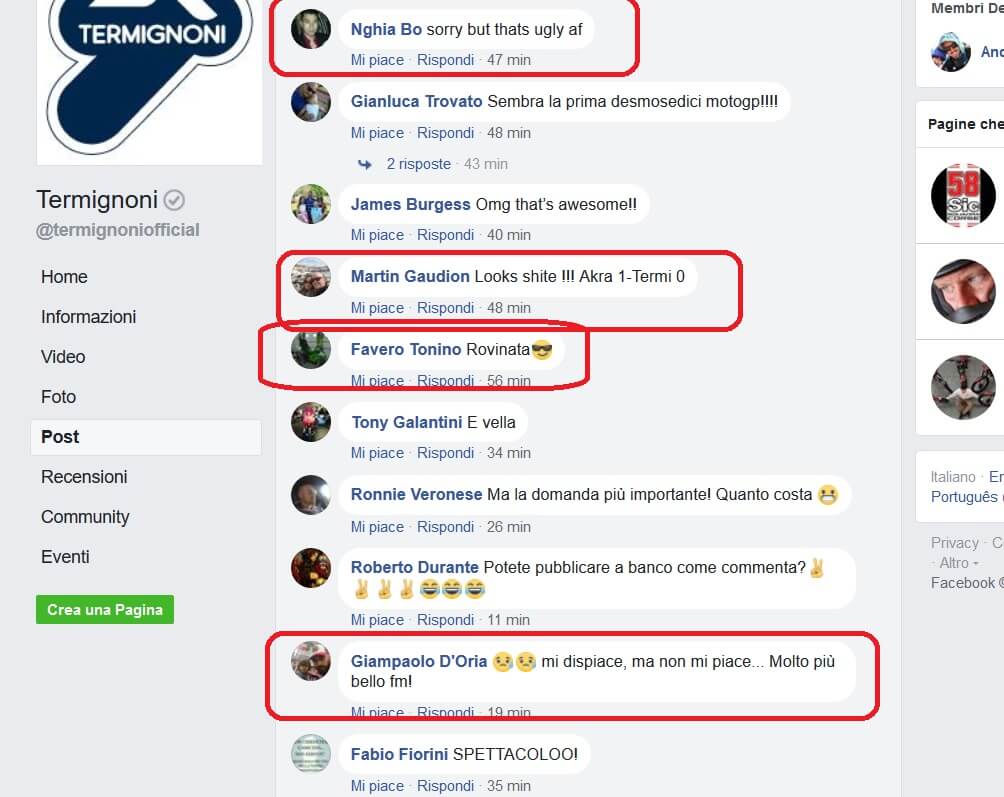1004x797 pixels.
Task: Open the Altro footer dropdown
Action: 959,563
